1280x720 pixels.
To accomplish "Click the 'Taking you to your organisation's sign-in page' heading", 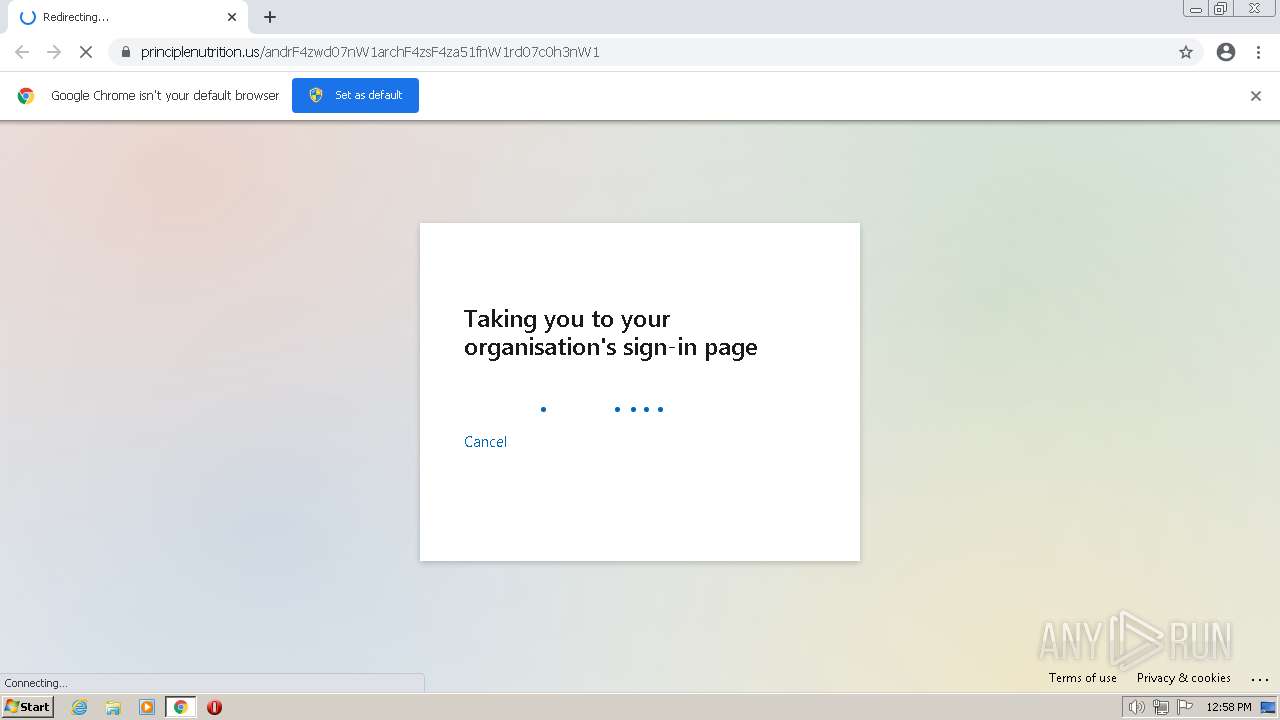I will (611, 333).
